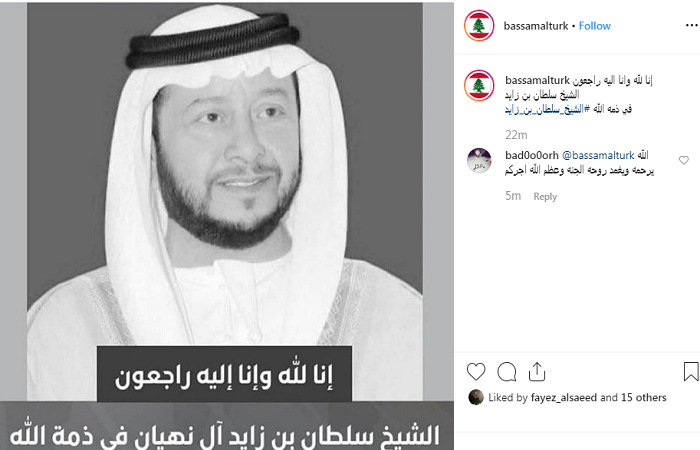This screenshot has height=450, width=700.
Task: Click bassamalturk avatar beside the caption
Action: pos(479,85)
